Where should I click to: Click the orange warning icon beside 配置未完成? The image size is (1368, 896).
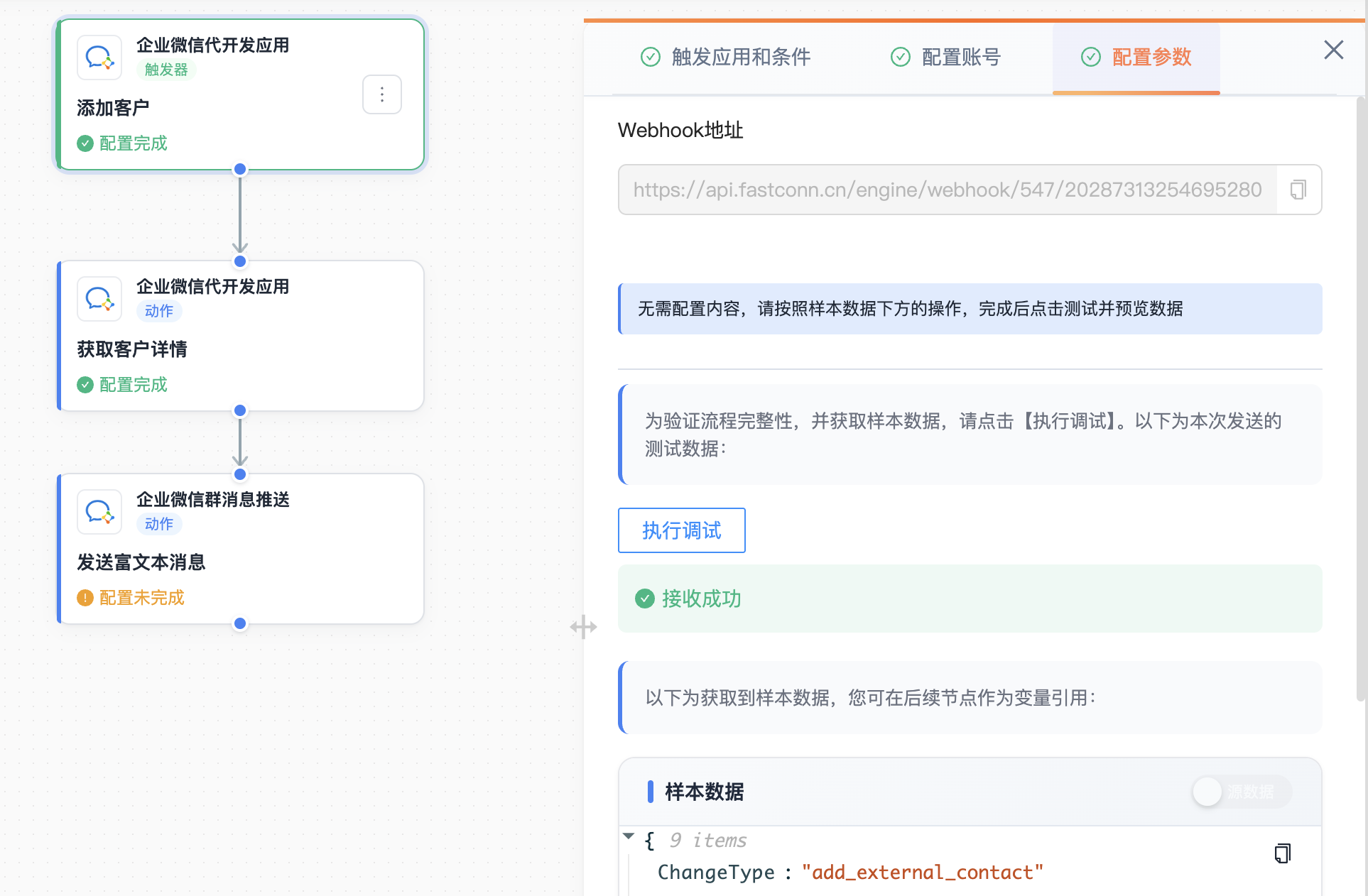[x=85, y=598]
